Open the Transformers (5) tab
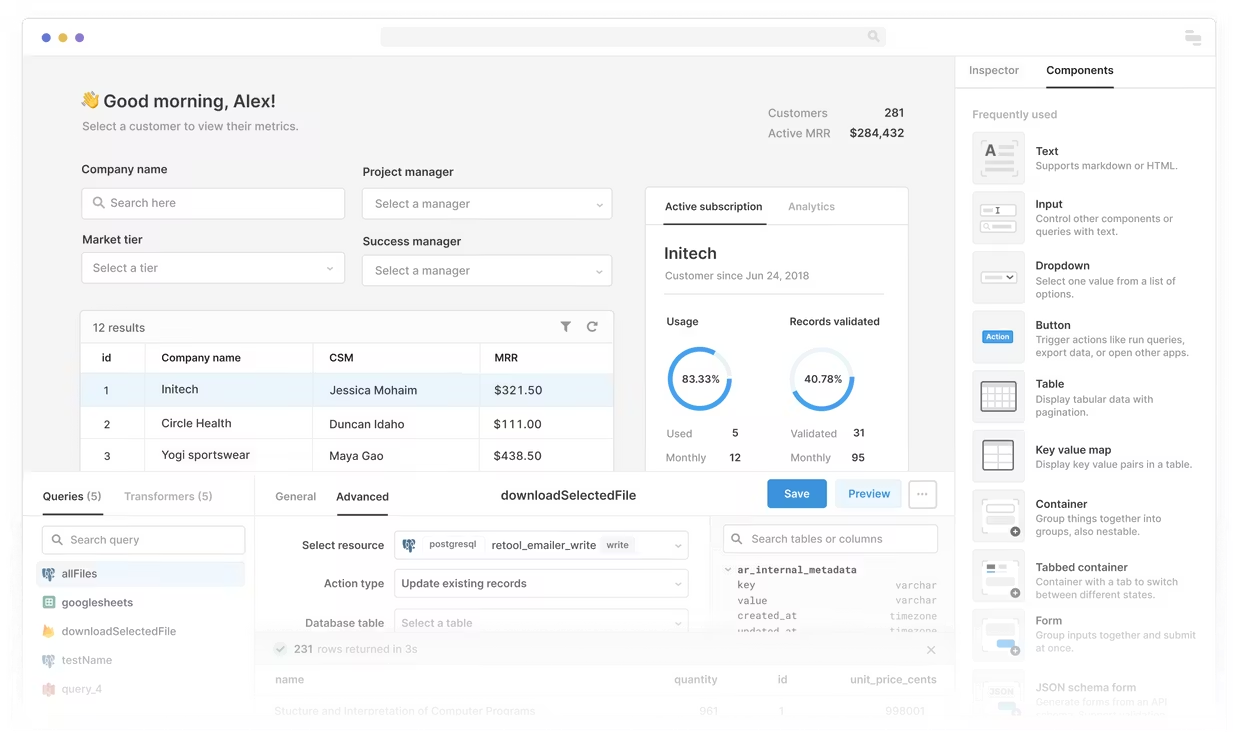This screenshot has height=742, width=1238. click(167, 496)
